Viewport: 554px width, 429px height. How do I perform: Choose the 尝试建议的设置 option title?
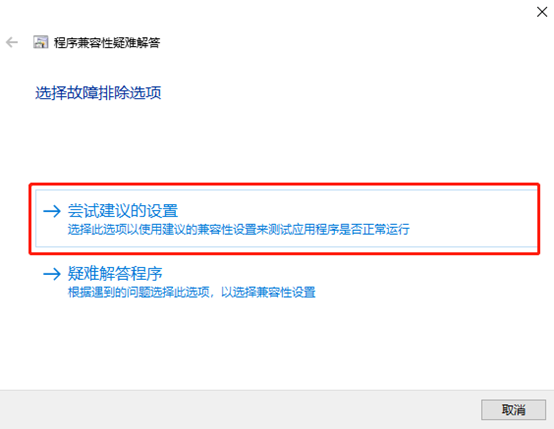click(x=123, y=211)
